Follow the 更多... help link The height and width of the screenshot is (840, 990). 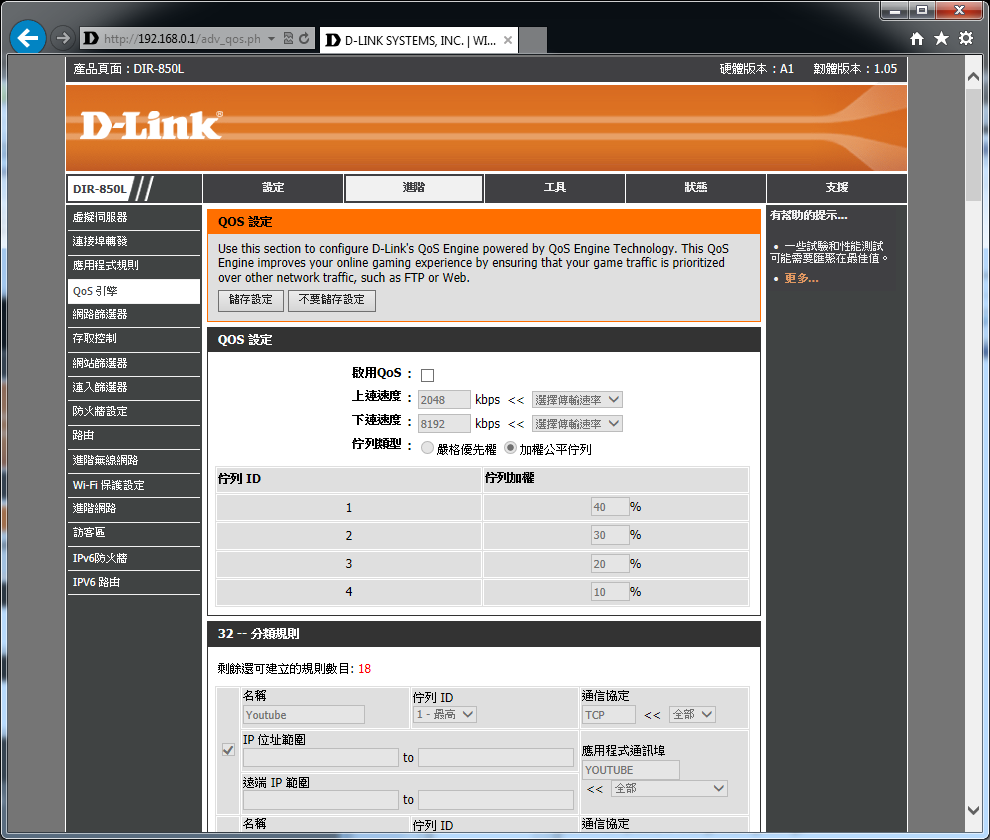801,278
